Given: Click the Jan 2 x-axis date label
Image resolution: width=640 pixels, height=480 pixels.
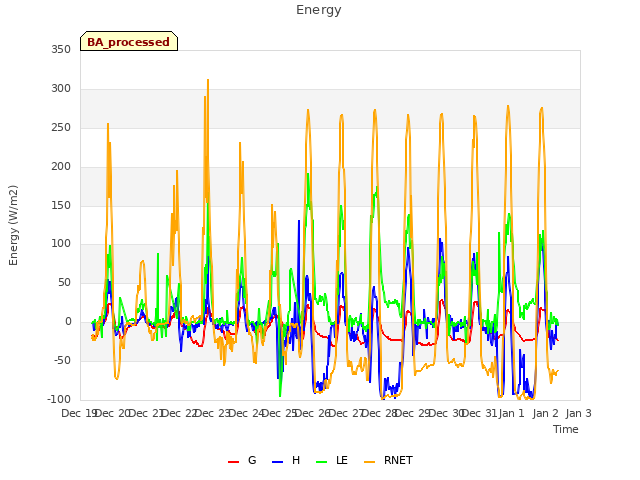Looking at the screenshot, I should [545, 413].
